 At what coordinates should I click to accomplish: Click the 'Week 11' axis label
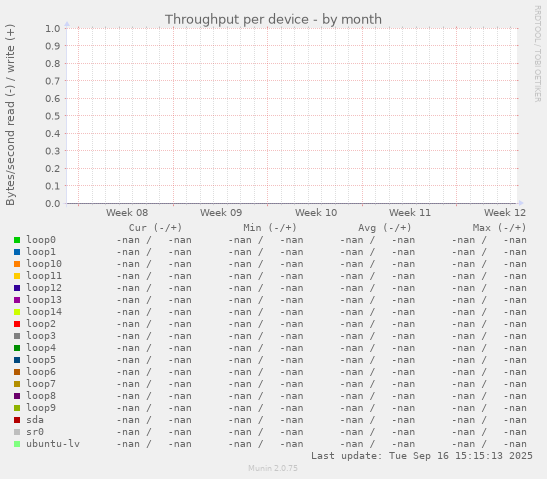[410, 213]
